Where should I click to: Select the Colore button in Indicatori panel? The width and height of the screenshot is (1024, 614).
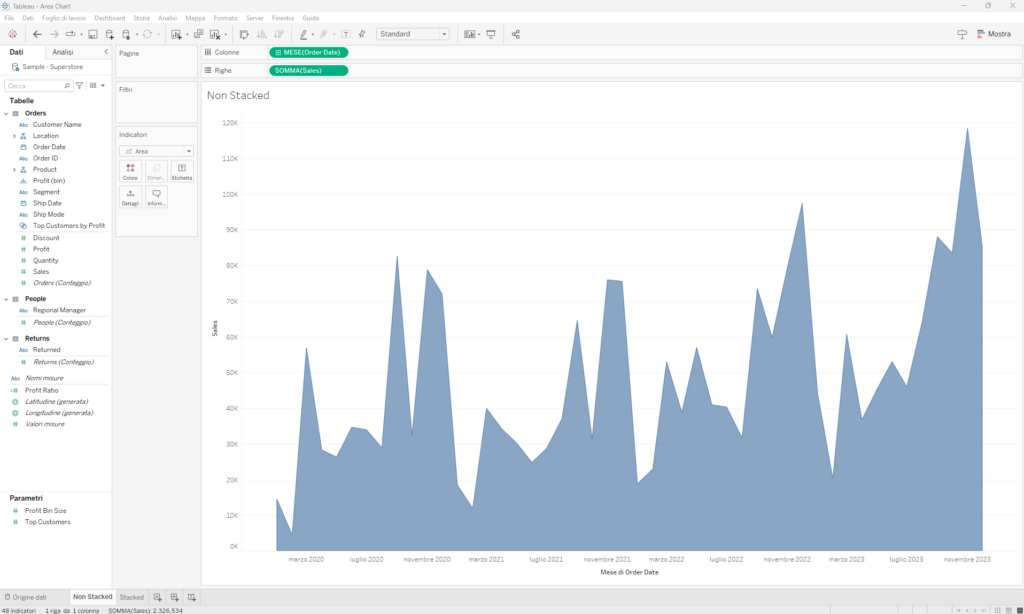130,169
